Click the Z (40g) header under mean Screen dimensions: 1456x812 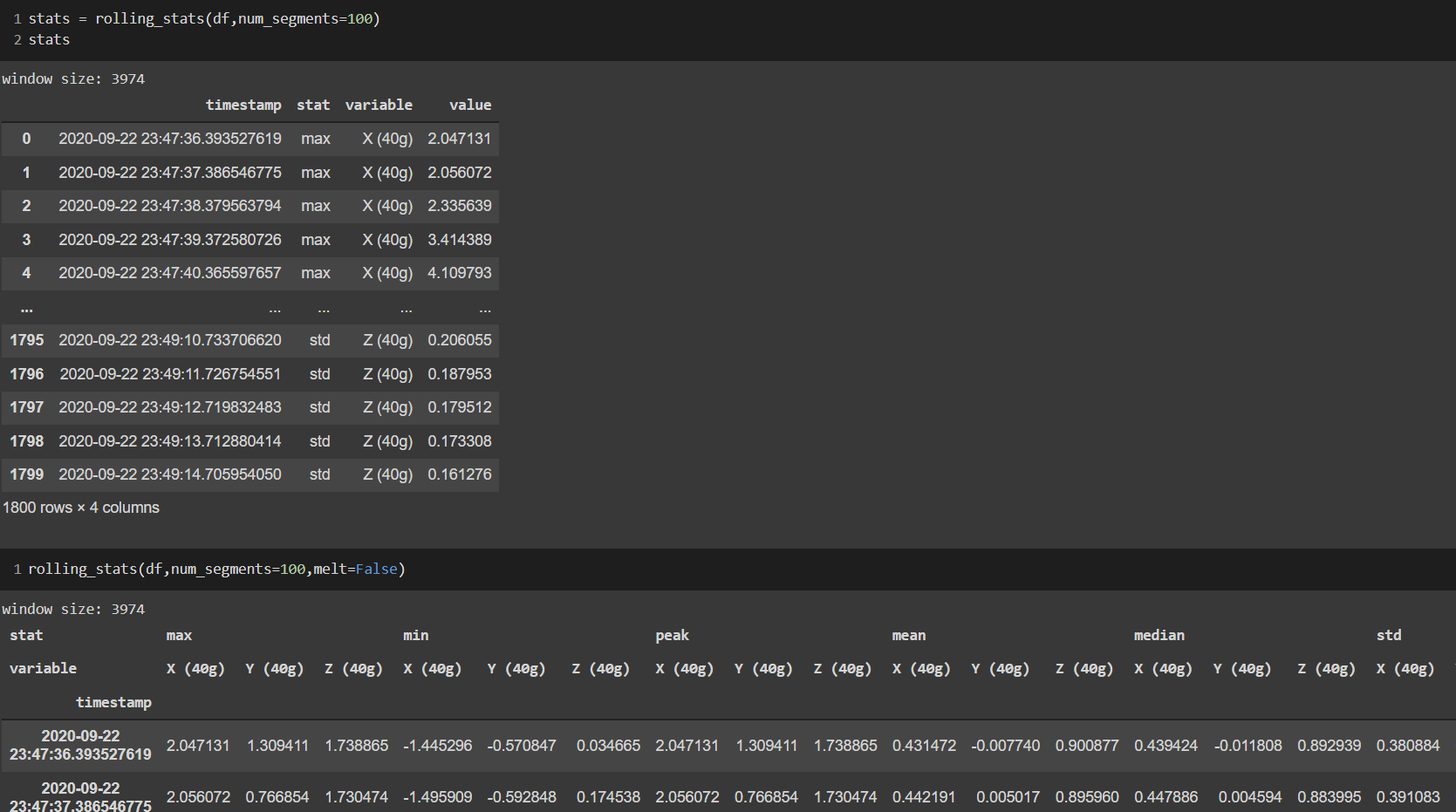1083,668
